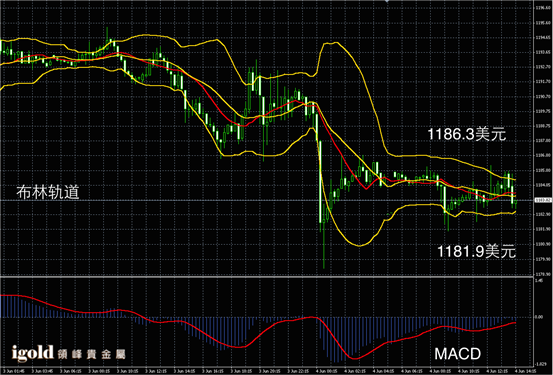Select the MACD indicator label
This screenshot has width=553, height=375.
(x=457, y=354)
